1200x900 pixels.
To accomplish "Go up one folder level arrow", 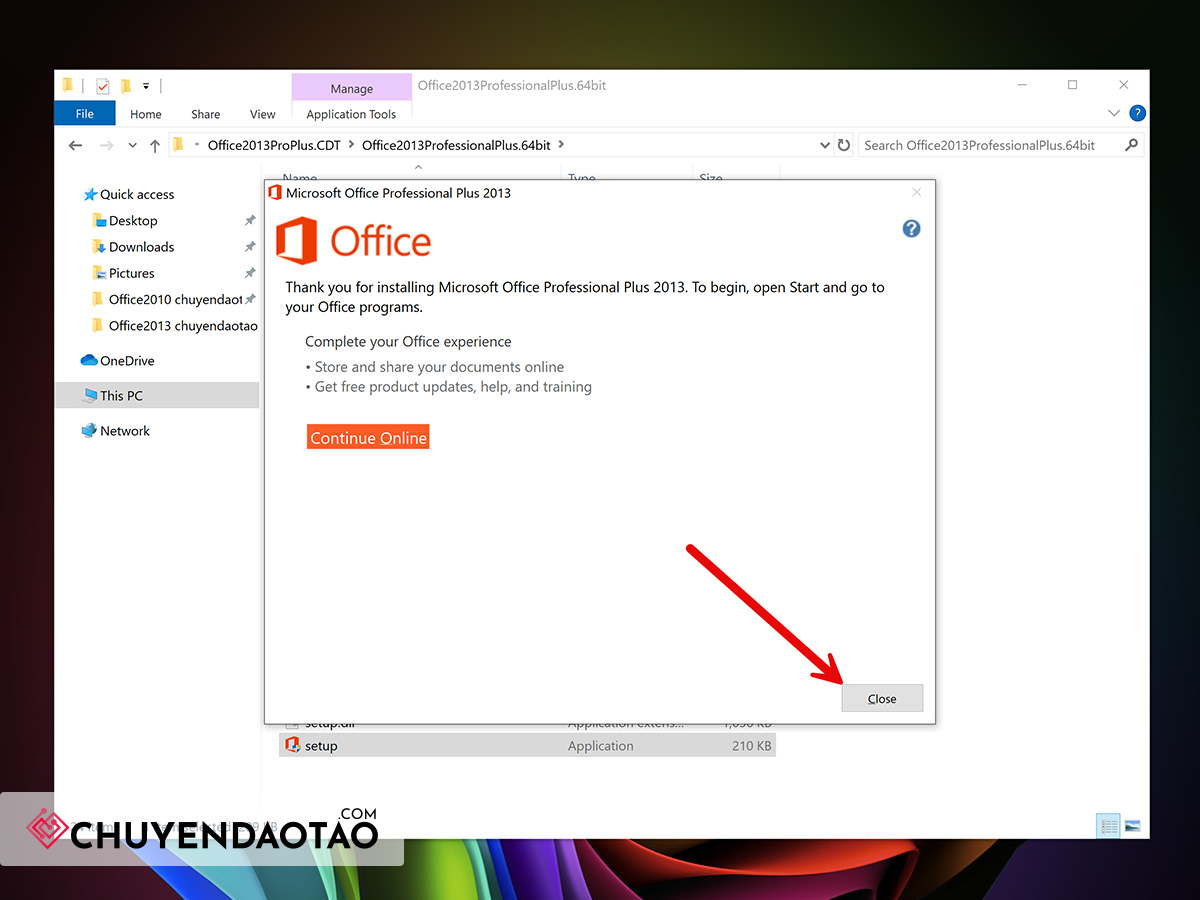I will (155, 146).
